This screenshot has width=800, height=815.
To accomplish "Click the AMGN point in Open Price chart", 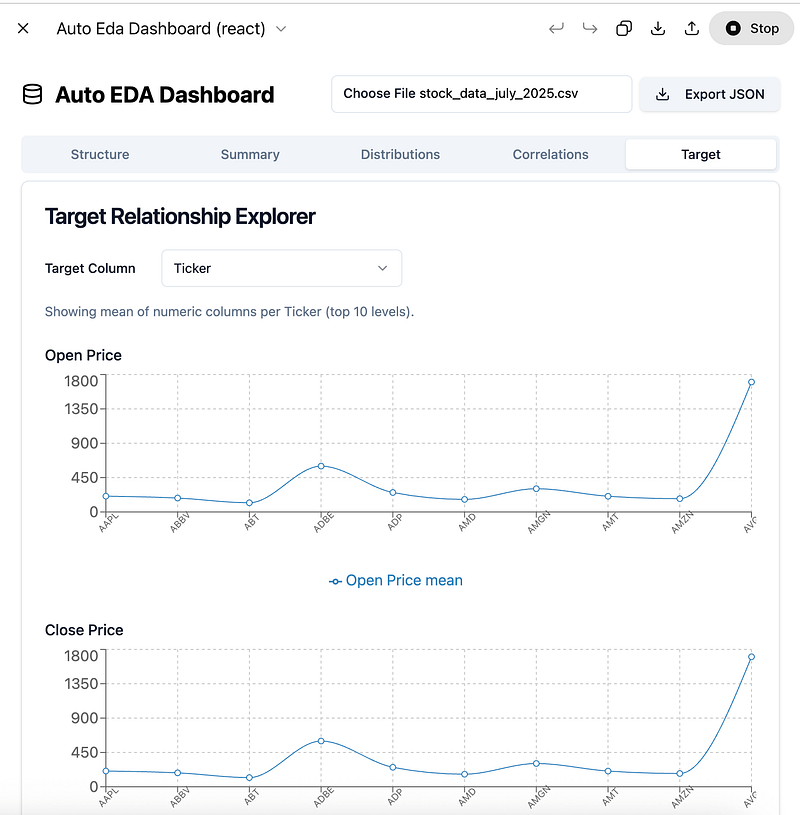I will [x=536, y=489].
